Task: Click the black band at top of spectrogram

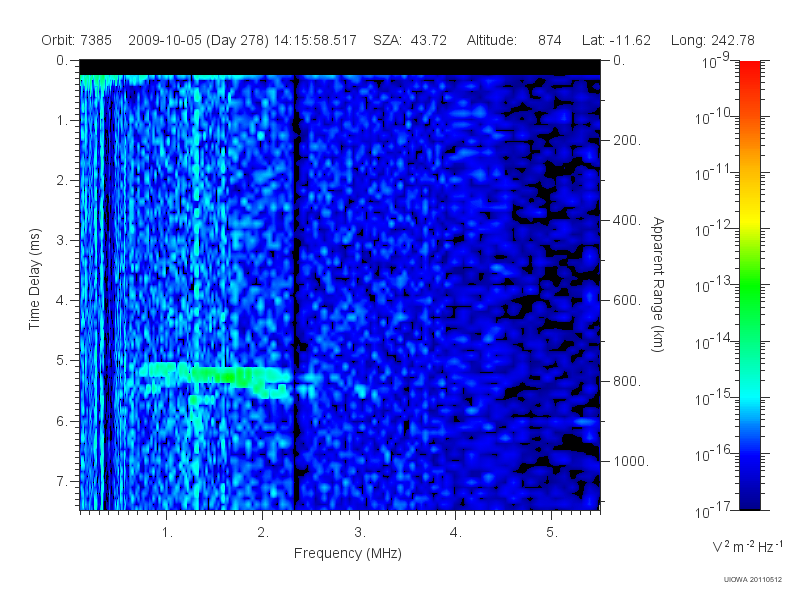Action: click(340, 67)
